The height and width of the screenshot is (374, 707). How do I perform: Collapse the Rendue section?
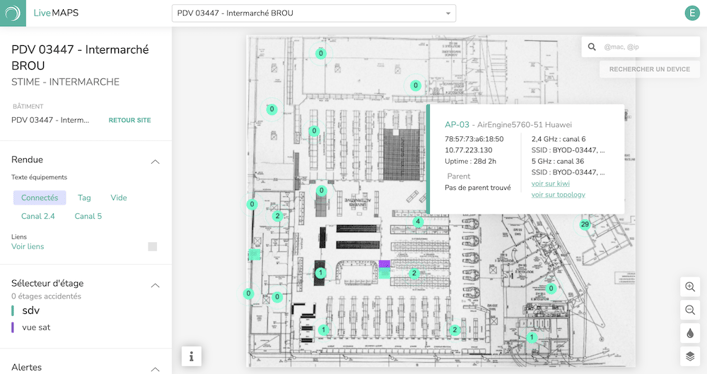pyautogui.click(x=155, y=162)
